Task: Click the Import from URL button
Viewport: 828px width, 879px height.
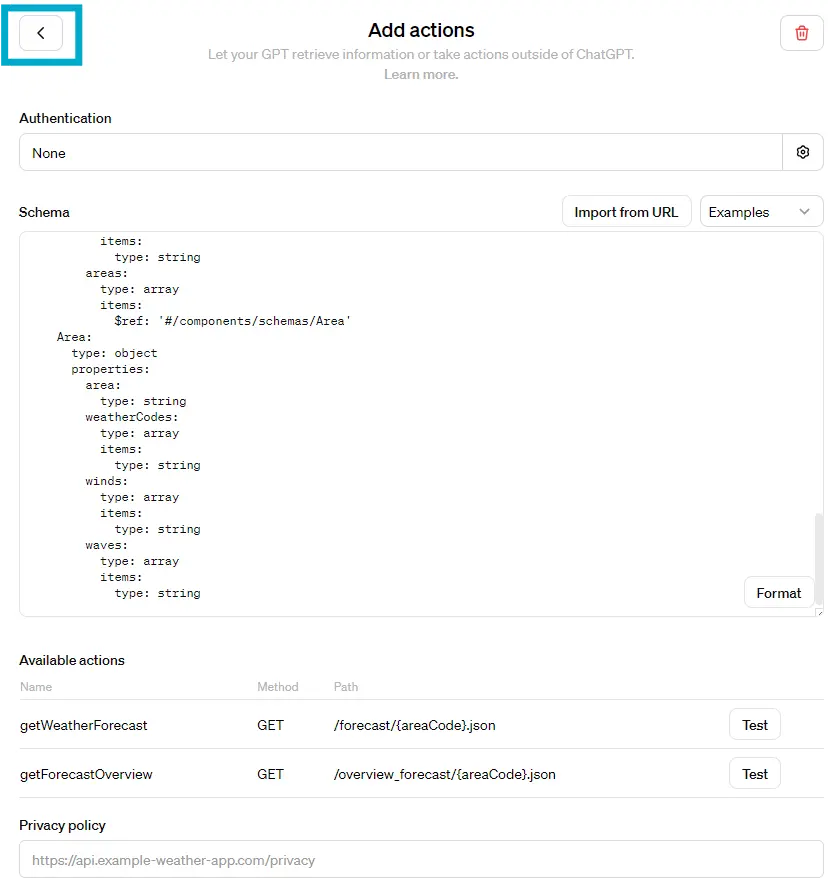Action: (x=626, y=212)
